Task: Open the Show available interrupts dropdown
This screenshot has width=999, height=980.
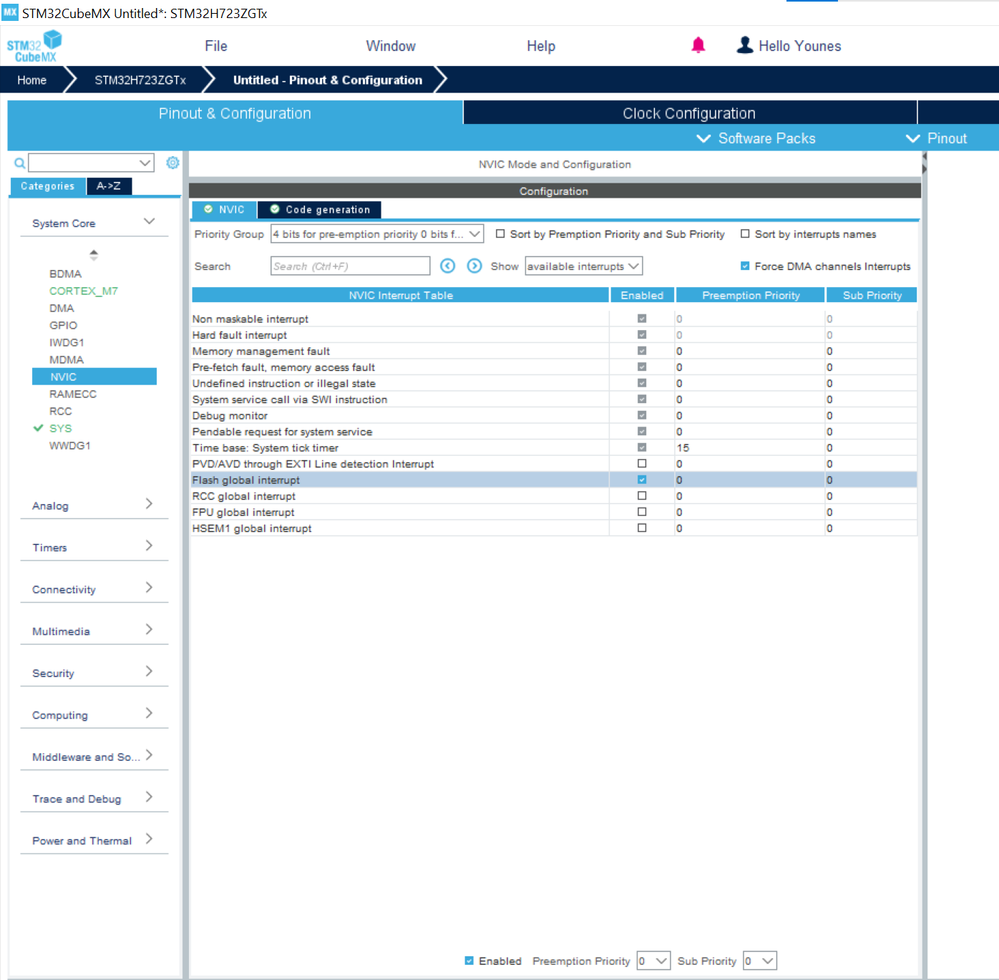Action: tap(584, 266)
